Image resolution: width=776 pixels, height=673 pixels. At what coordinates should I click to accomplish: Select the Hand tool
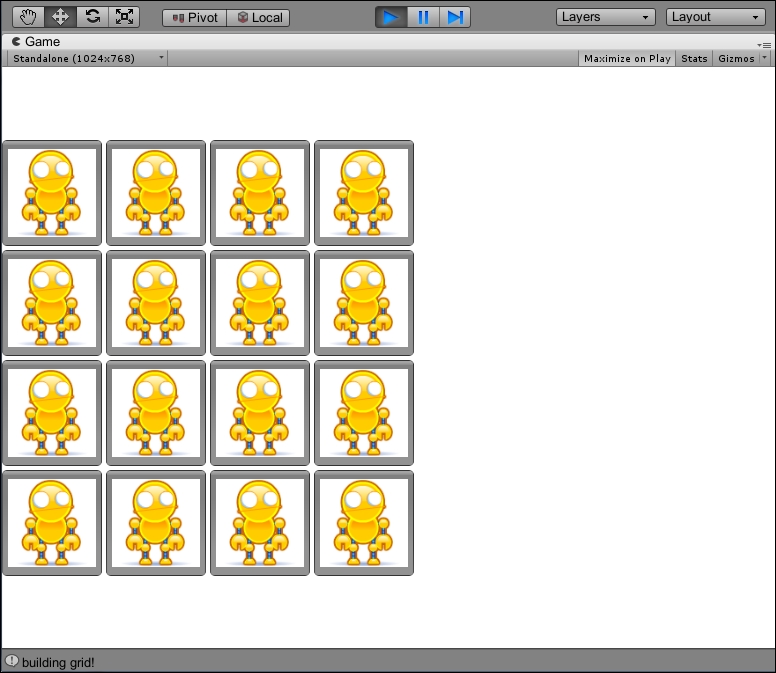pyautogui.click(x=28, y=17)
